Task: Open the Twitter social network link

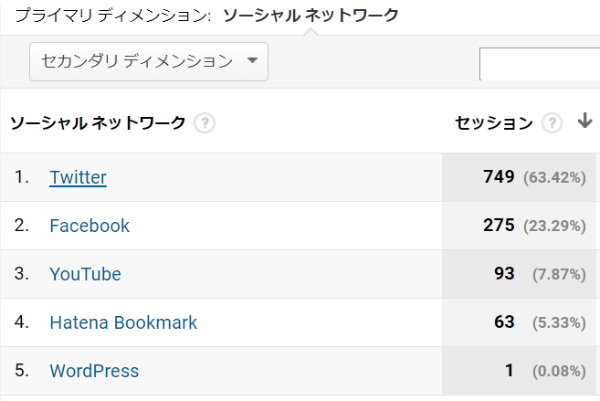Action: coord(78,178)
